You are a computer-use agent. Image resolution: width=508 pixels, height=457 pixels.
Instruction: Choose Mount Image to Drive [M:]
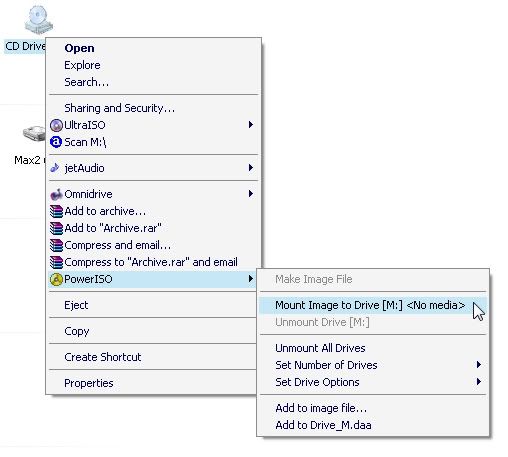click(x=373, y=305)
